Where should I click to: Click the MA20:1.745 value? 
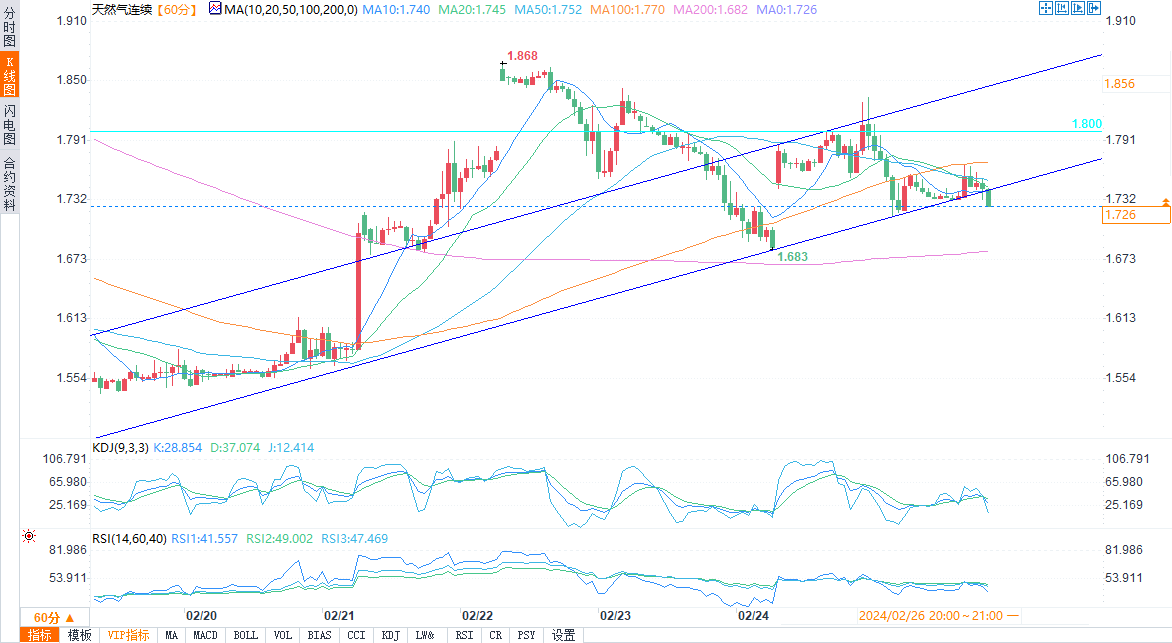(x=472, y=10)
